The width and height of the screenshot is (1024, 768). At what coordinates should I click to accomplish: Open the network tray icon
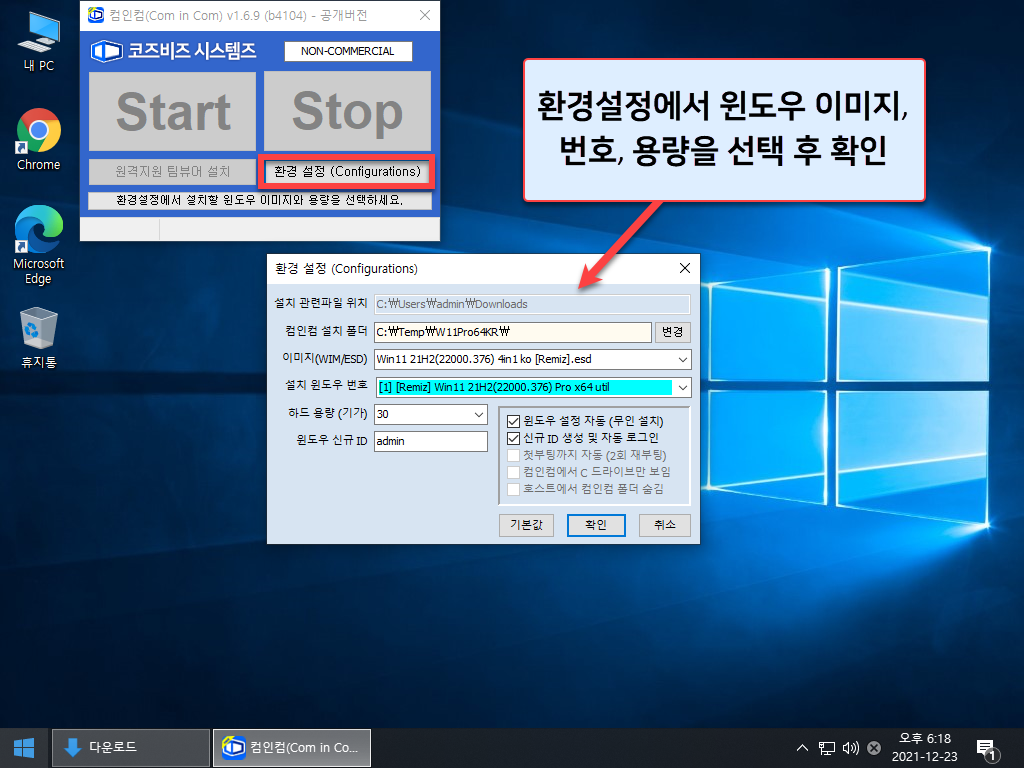point(827,748)
